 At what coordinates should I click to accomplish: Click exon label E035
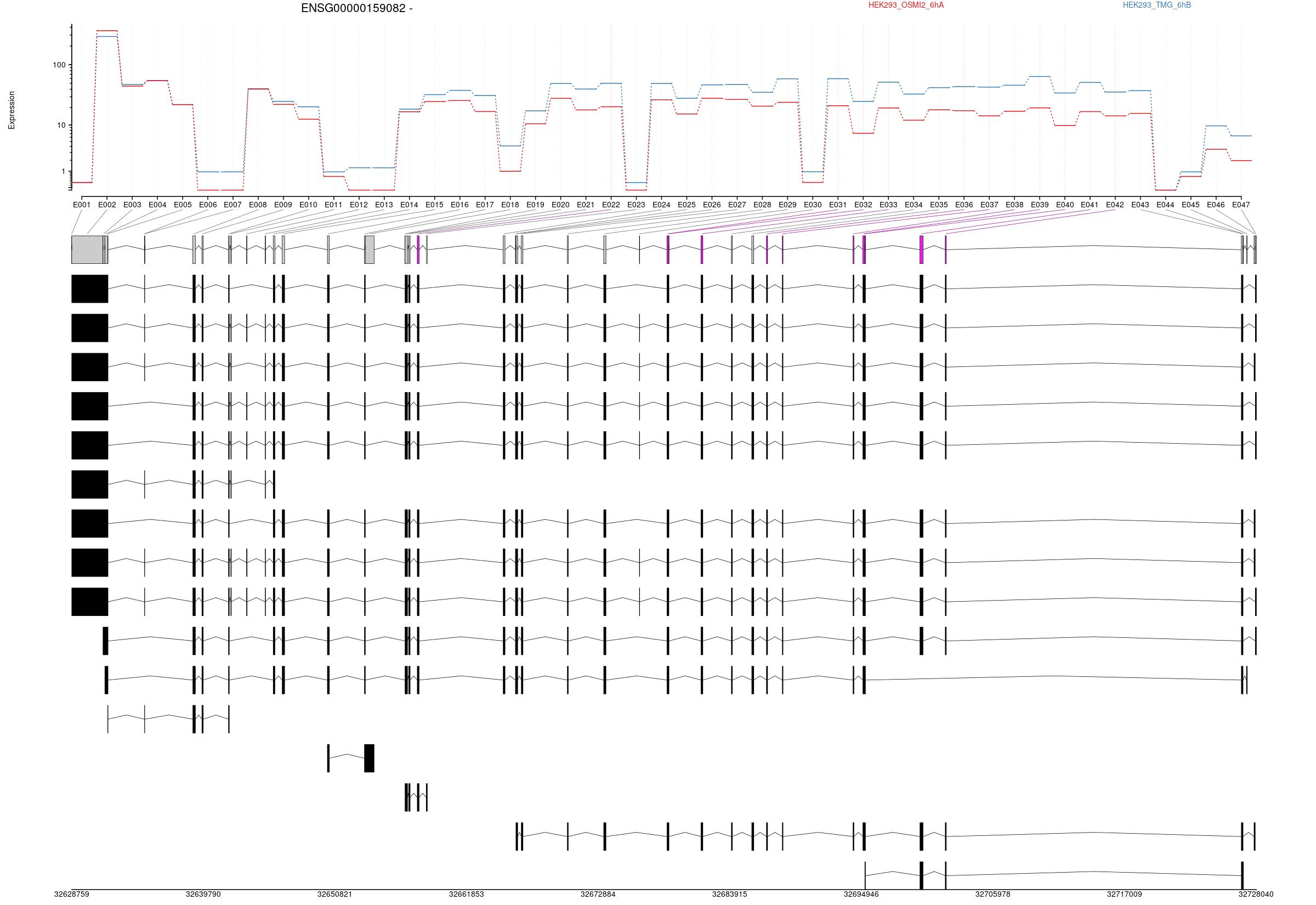pyautogui.click(x=939, y=205)
